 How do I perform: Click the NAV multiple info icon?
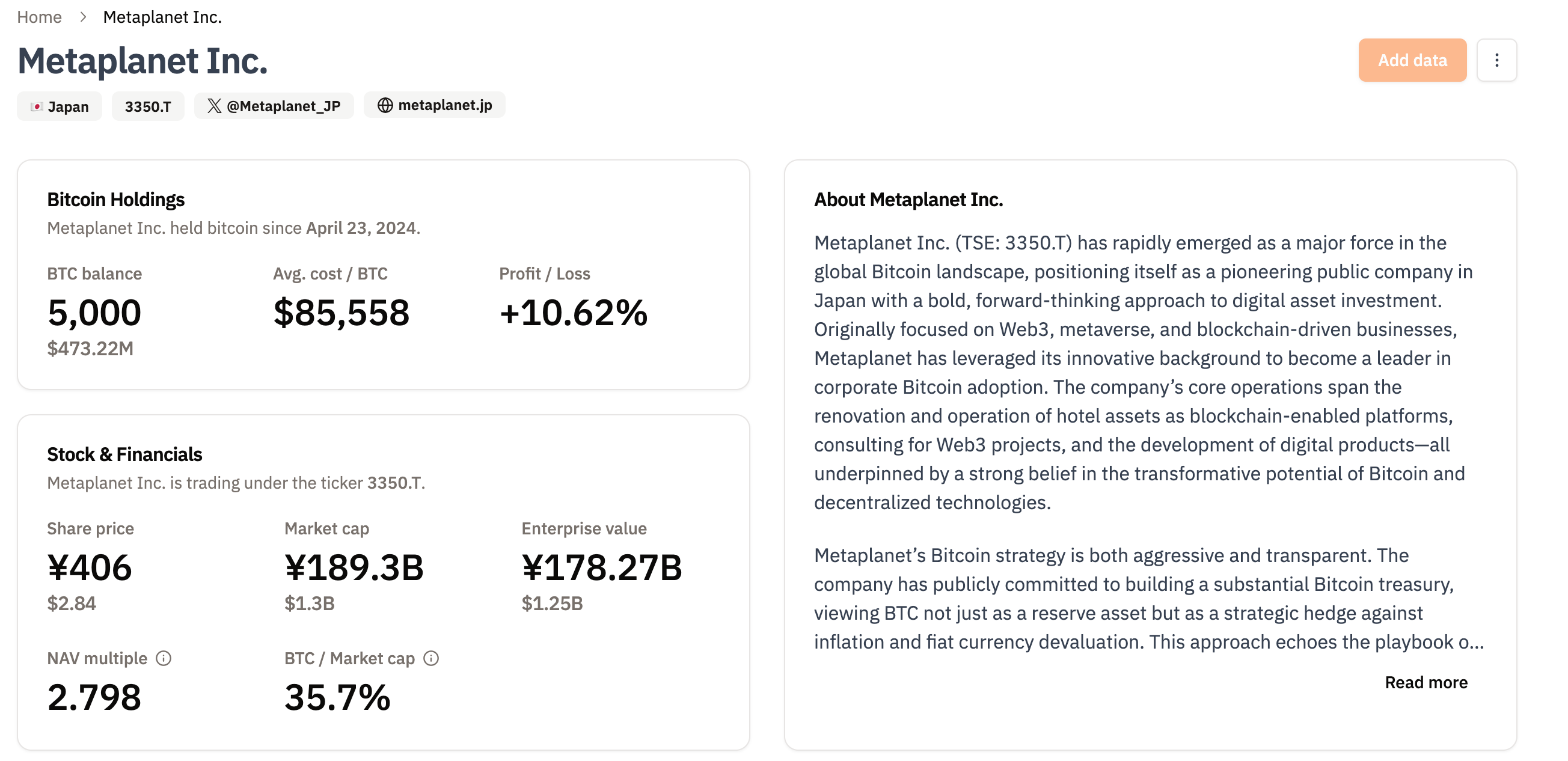[164, 658]
